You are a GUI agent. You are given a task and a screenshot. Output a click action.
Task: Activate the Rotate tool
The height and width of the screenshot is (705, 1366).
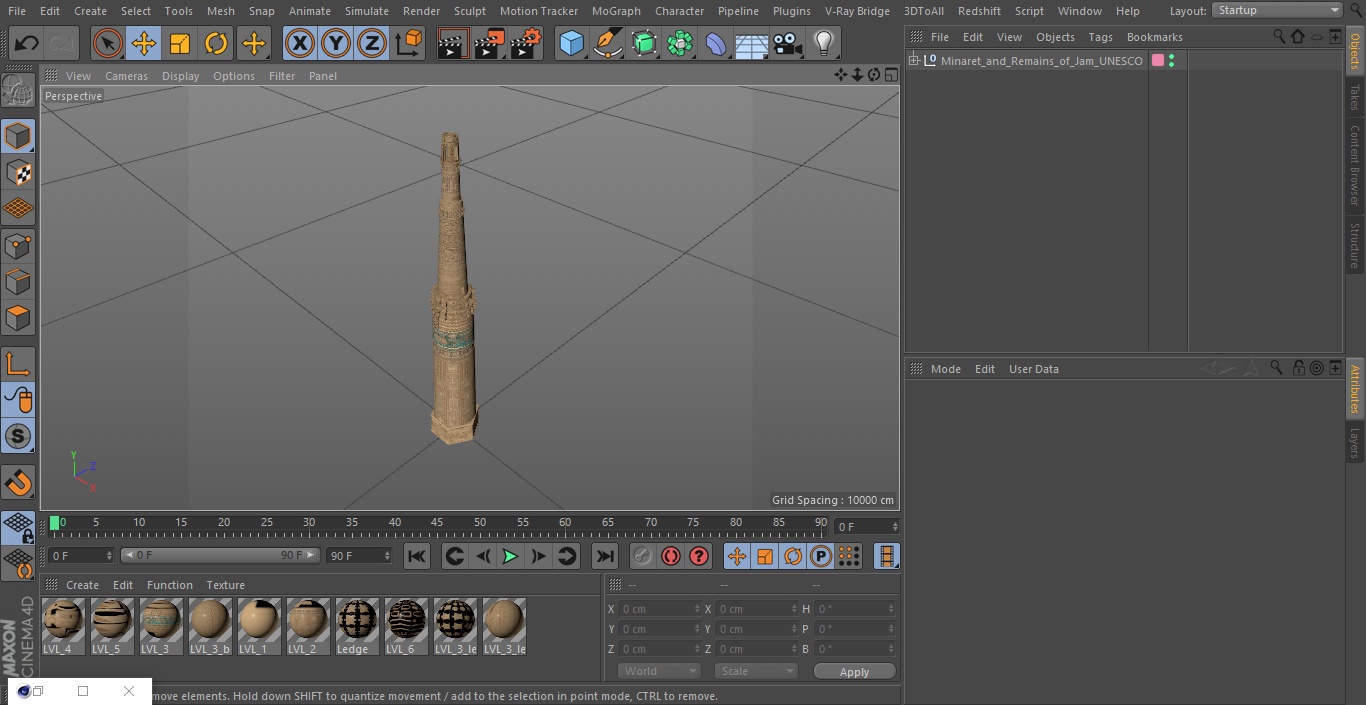pyautogui.click(x=216, y=43)
